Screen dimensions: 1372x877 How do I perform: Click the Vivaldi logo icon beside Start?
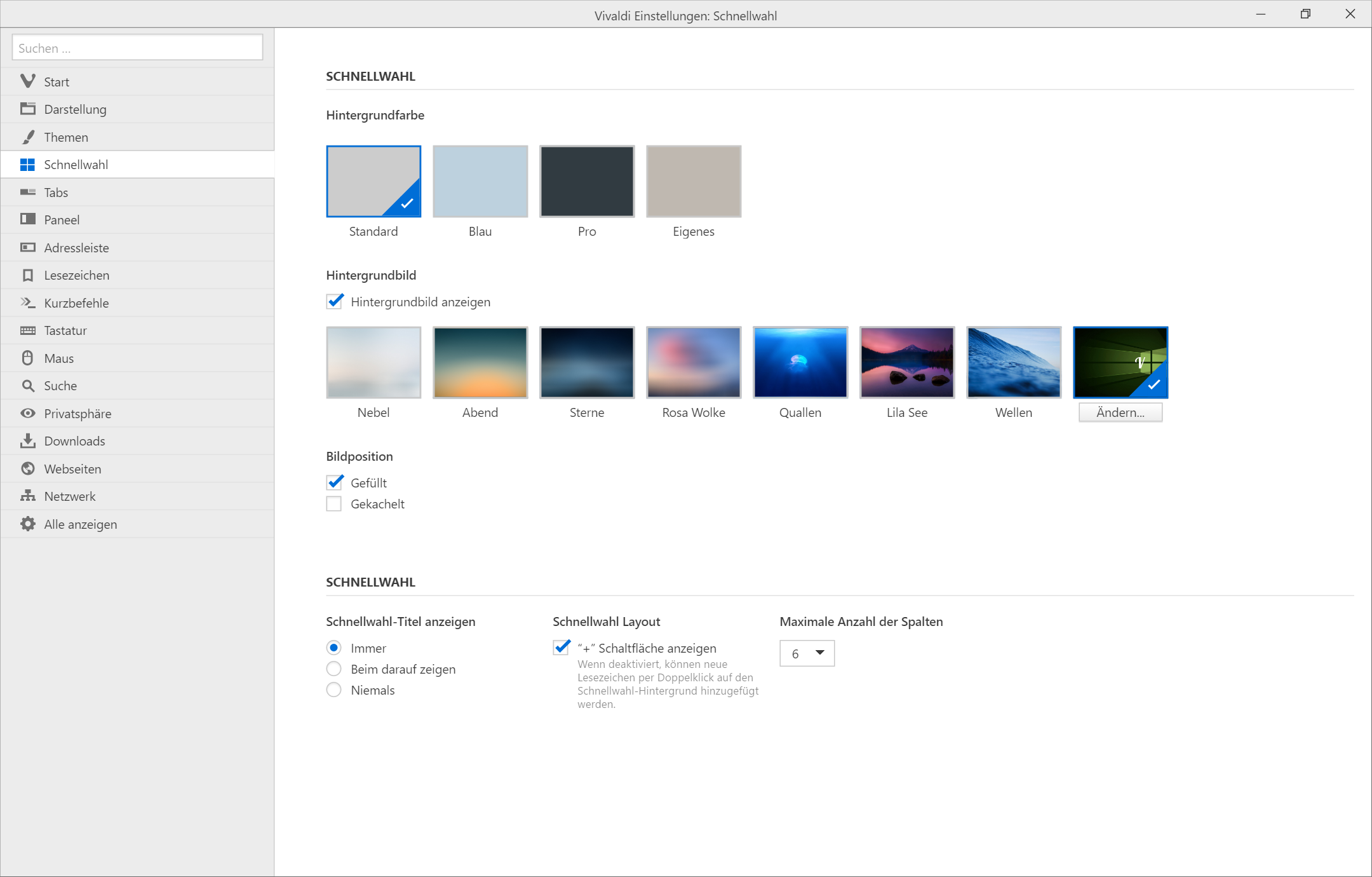(x=27, y=81)
